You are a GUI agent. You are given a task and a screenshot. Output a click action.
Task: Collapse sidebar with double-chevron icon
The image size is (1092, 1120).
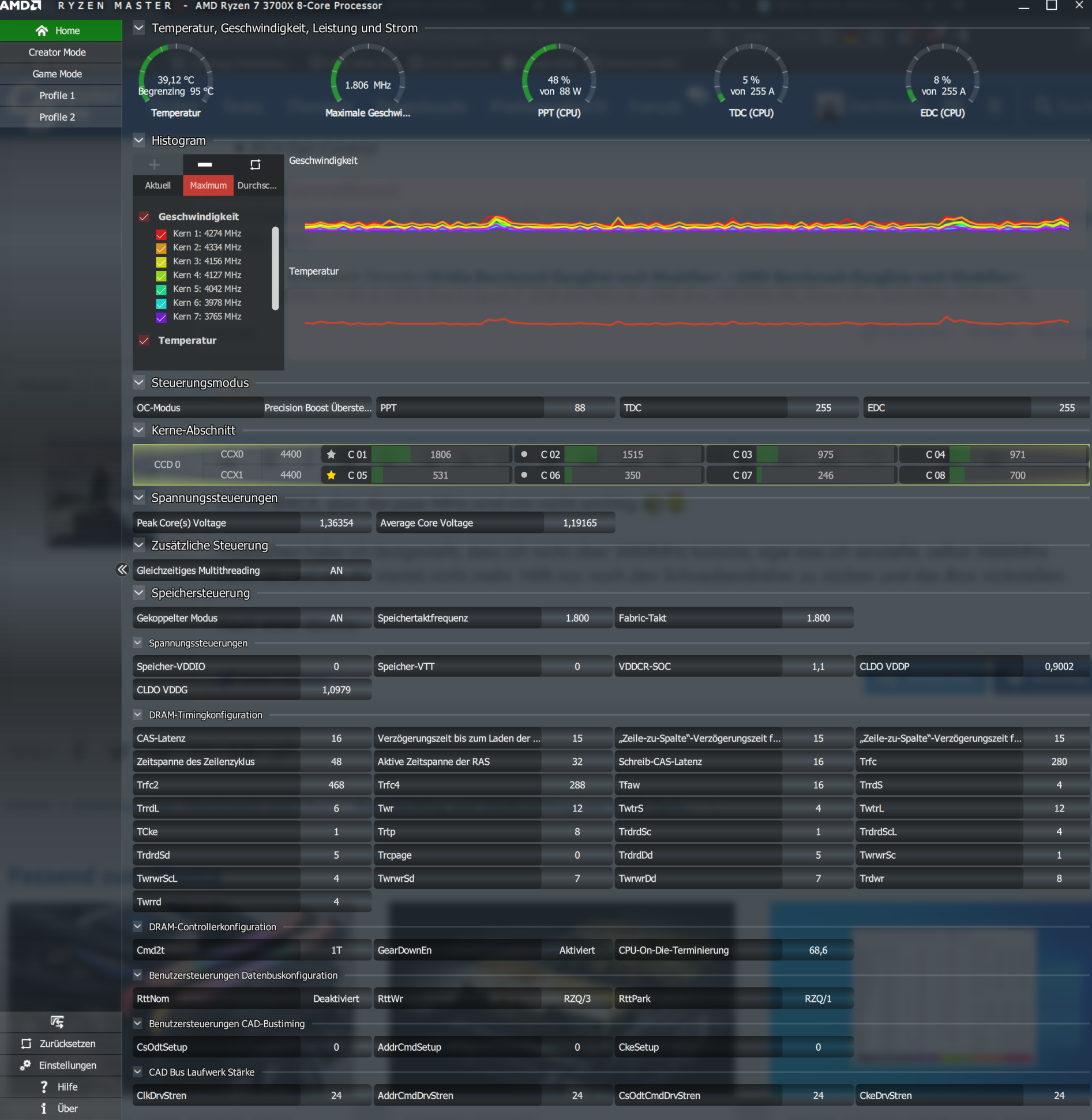coord(122,570)
